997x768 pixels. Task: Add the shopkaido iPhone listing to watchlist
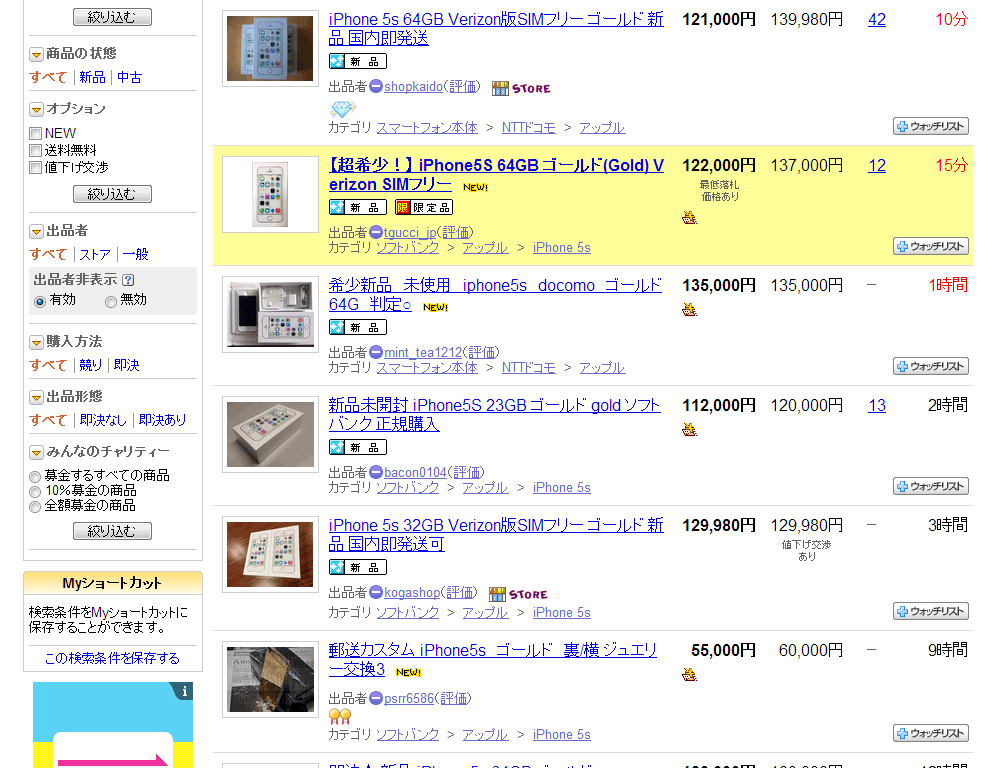click(931, 126)
